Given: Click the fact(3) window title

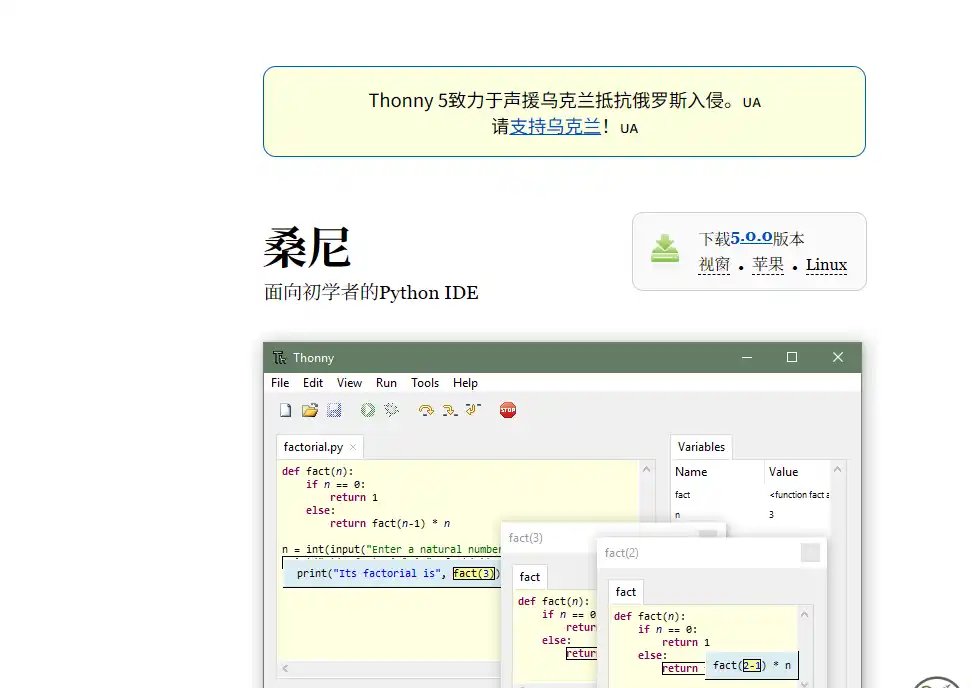Looking at the screenshot, I should [525, 538].
